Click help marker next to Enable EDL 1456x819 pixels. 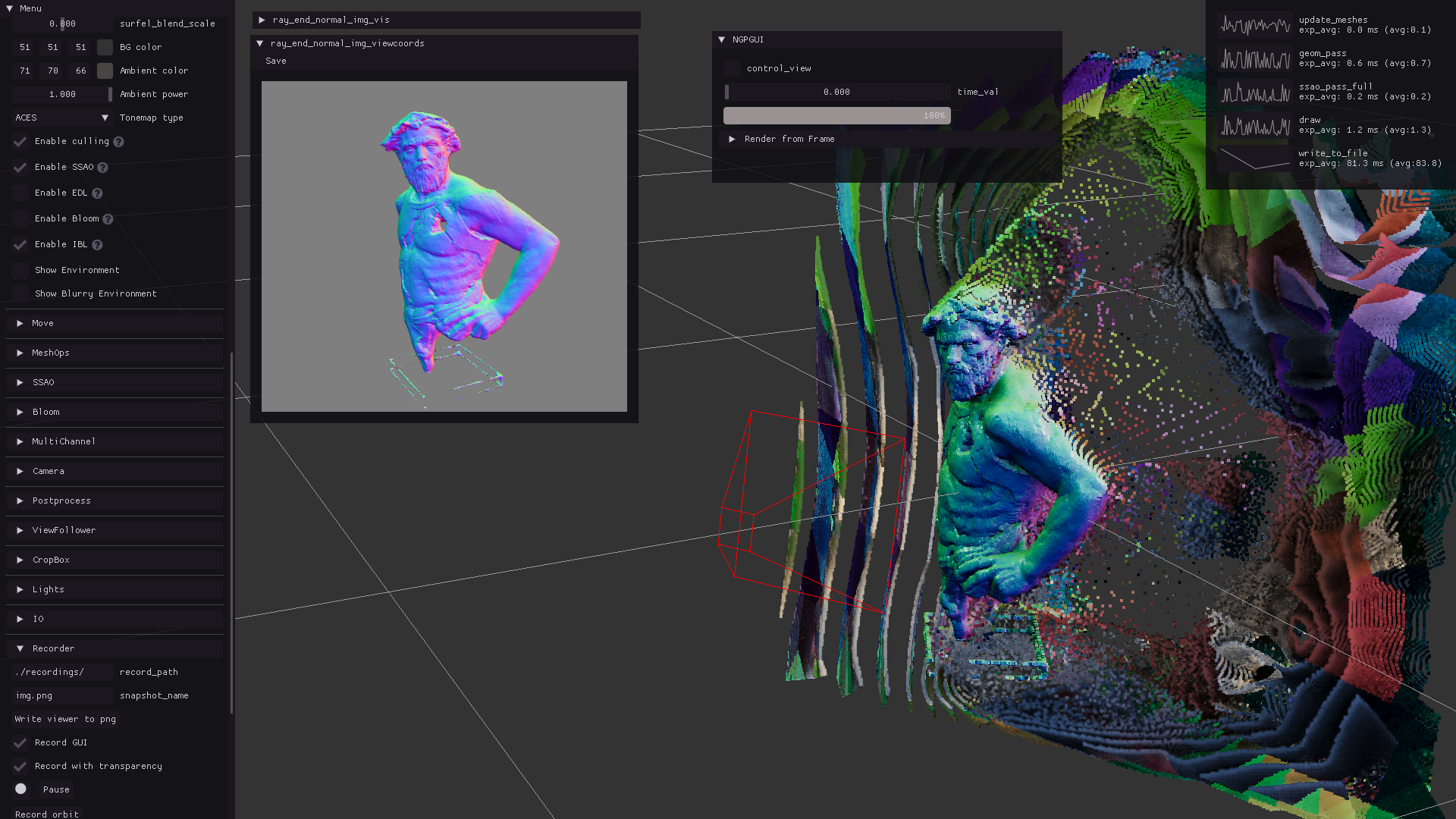[x=97, y=193]
